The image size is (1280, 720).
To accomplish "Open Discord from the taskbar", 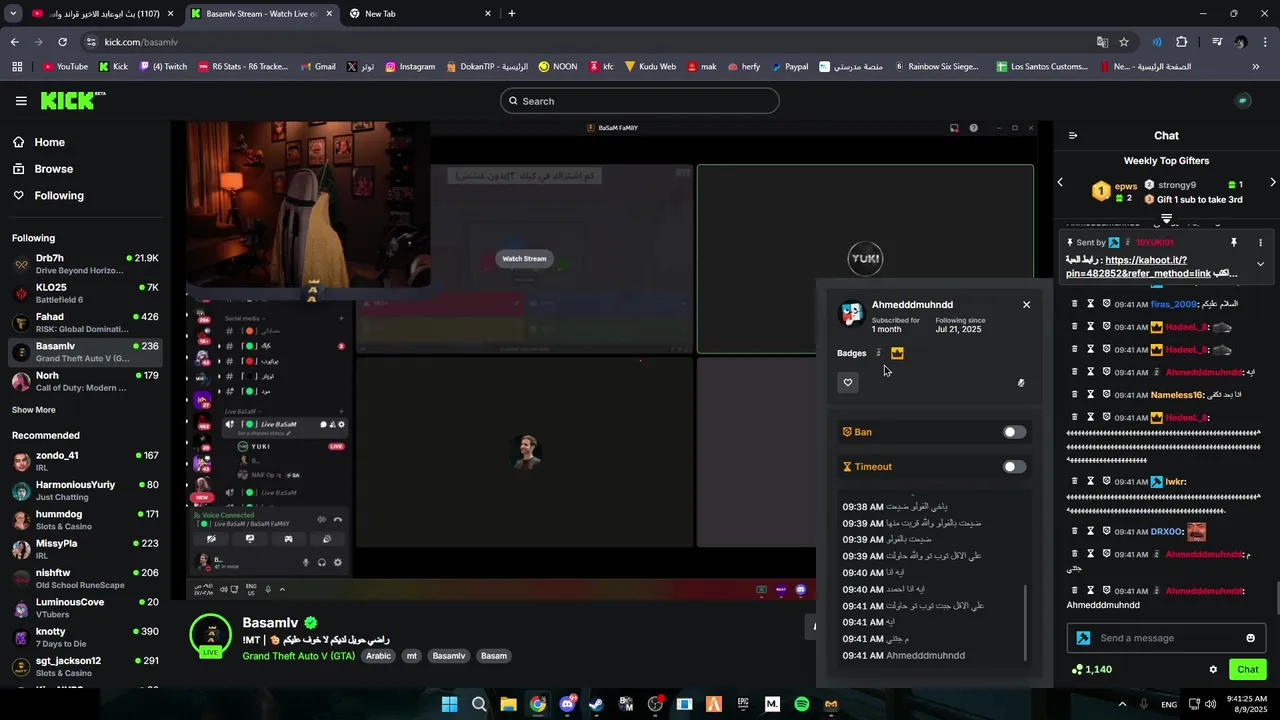I will point(567,704).
